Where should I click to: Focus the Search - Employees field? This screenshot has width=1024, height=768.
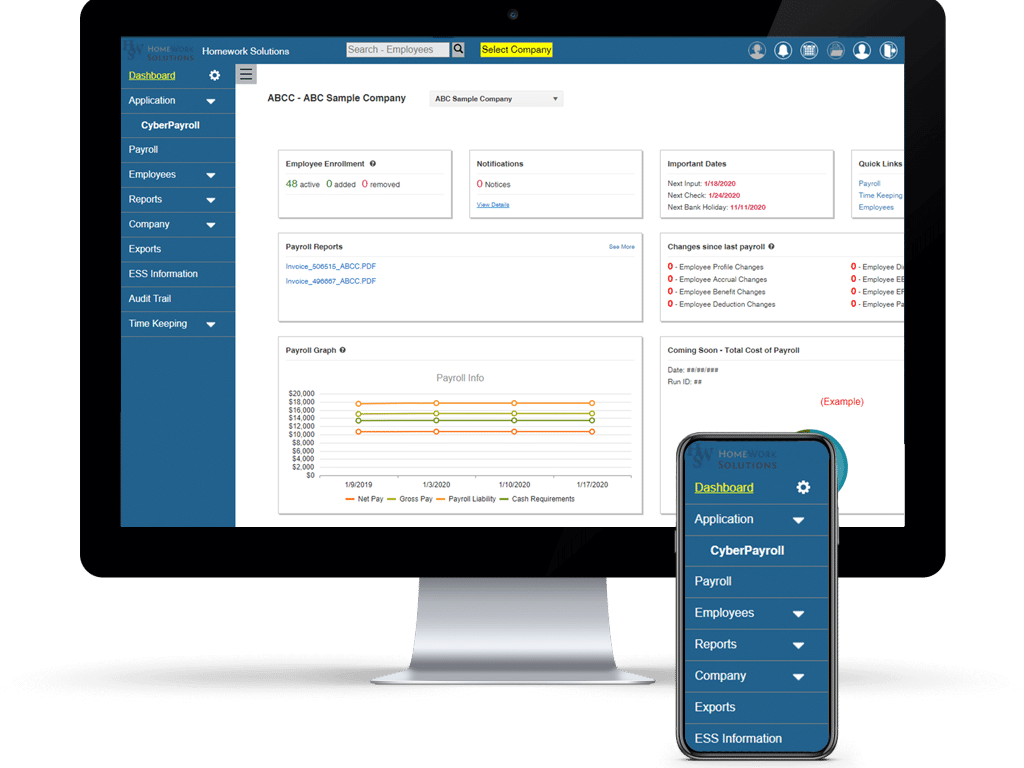coord(398,50)
